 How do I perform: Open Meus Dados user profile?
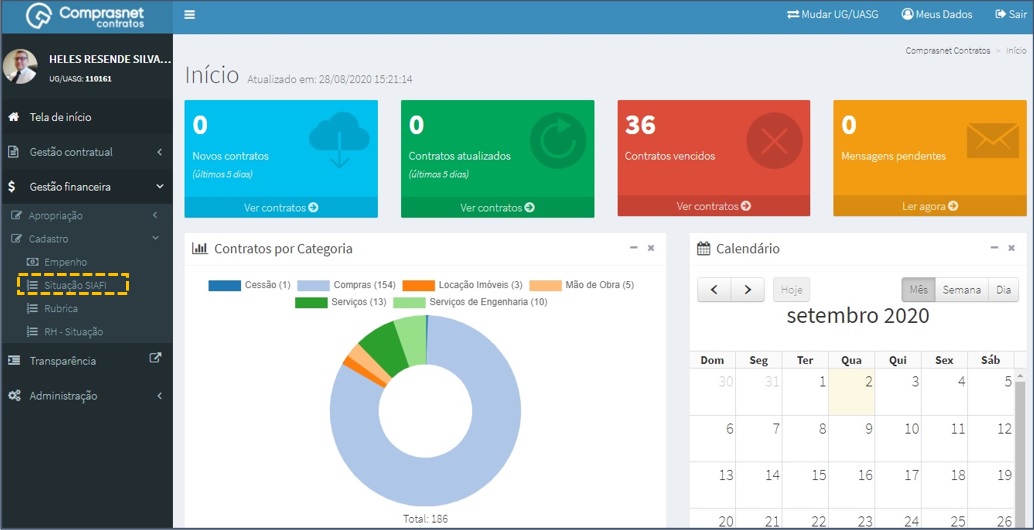(x=936, y=14)
